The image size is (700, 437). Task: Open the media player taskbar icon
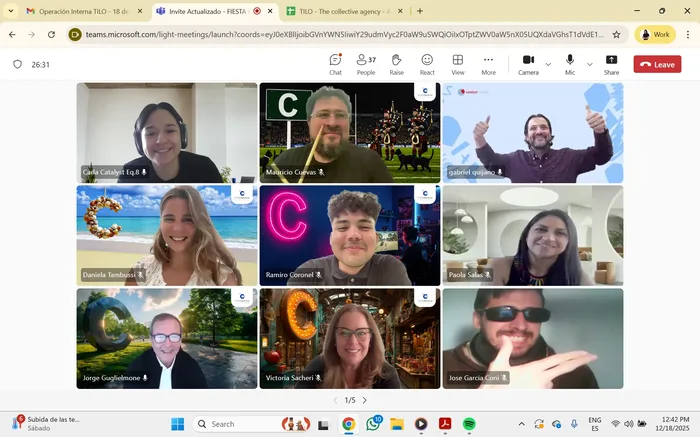coord(421,424)
